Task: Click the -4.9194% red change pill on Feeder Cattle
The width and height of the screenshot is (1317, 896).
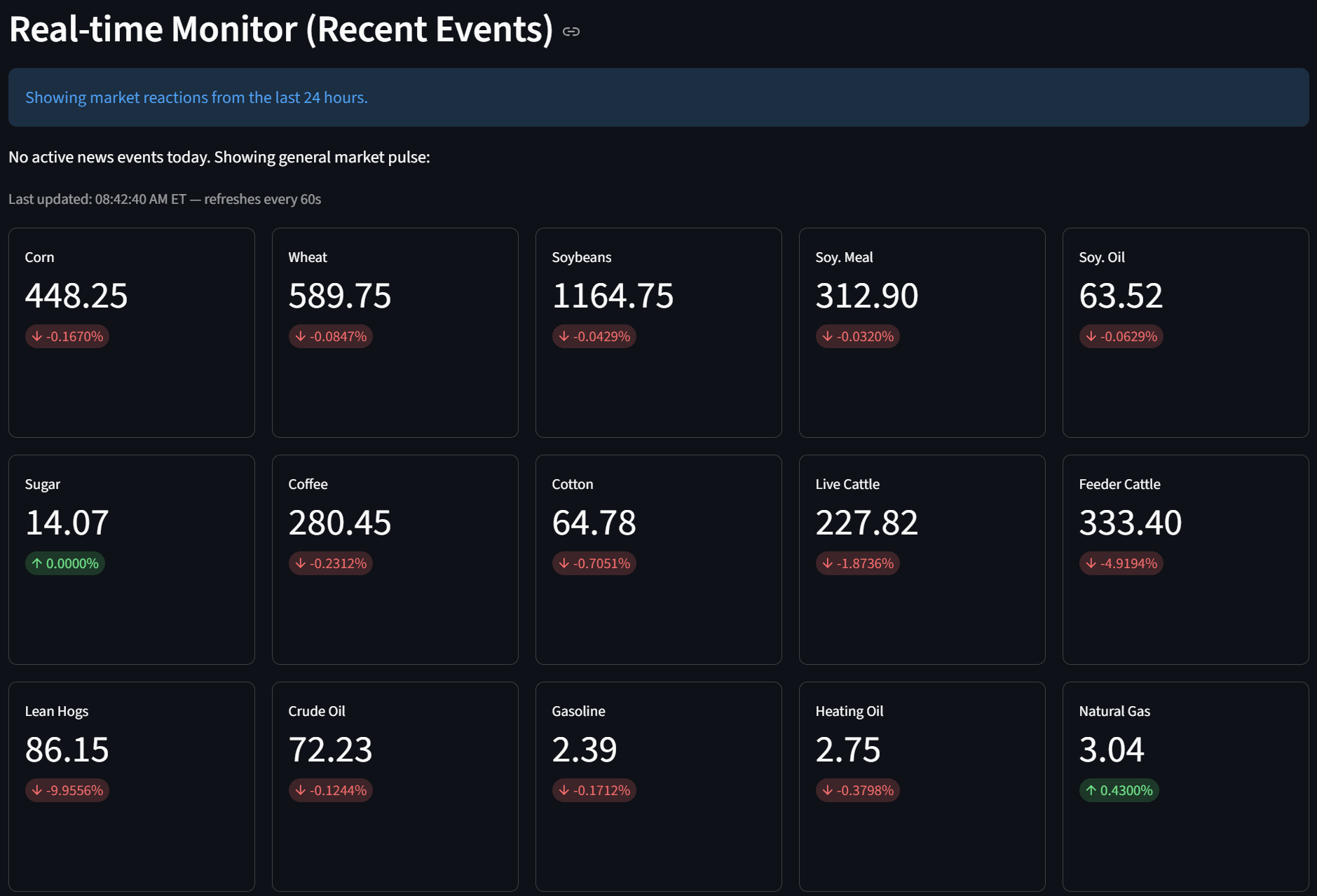Action: (x=1121, y=563)
